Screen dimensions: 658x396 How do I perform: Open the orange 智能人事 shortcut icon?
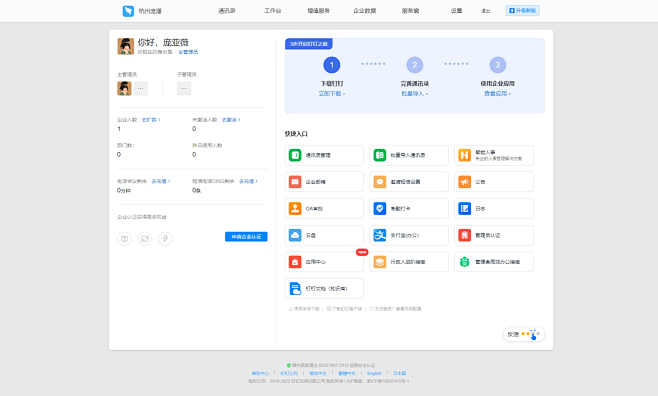pos(465,155)
